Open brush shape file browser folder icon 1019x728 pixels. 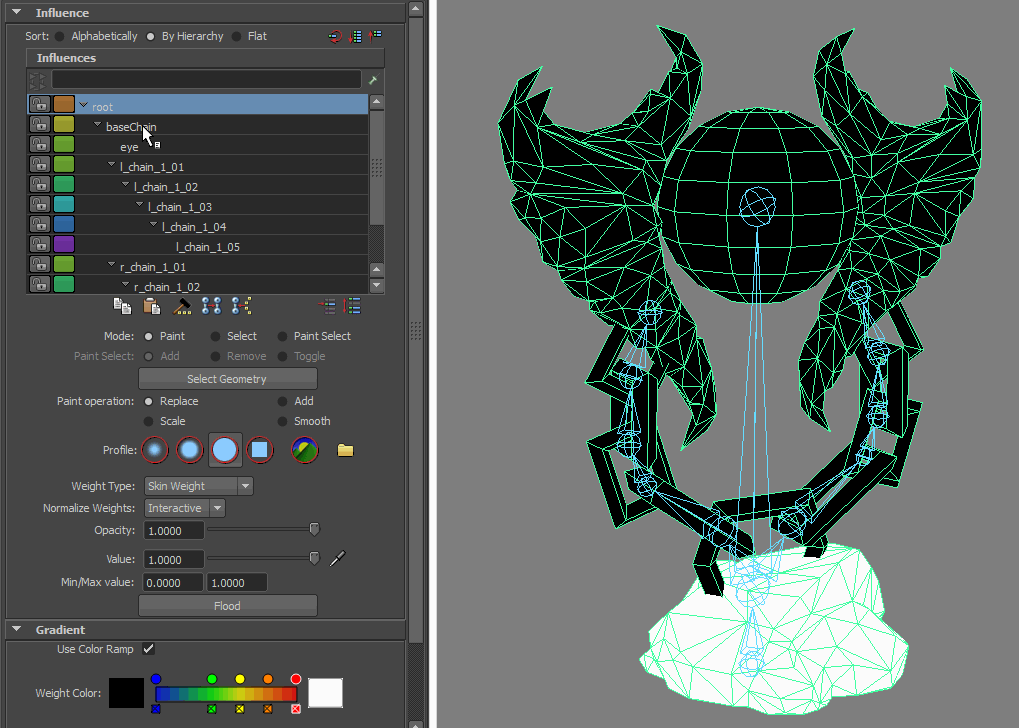[x=345, y=450]
